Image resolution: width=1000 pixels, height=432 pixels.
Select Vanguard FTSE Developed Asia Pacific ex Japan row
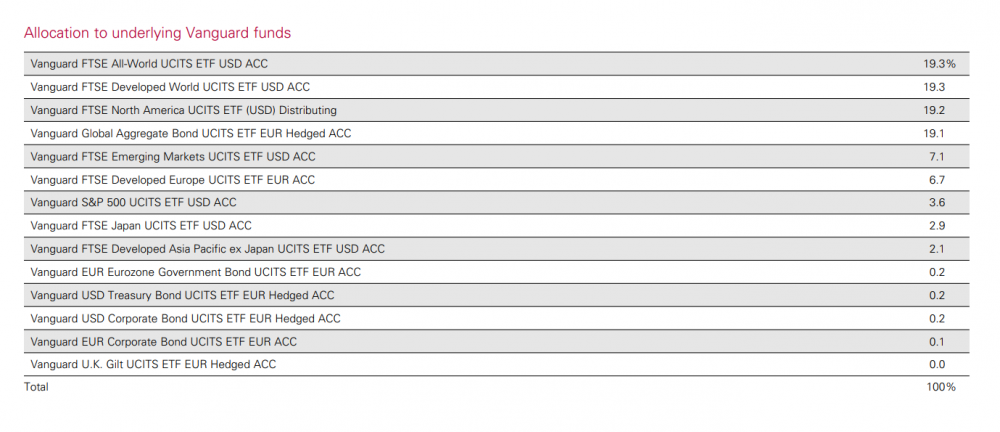(490, 249)
